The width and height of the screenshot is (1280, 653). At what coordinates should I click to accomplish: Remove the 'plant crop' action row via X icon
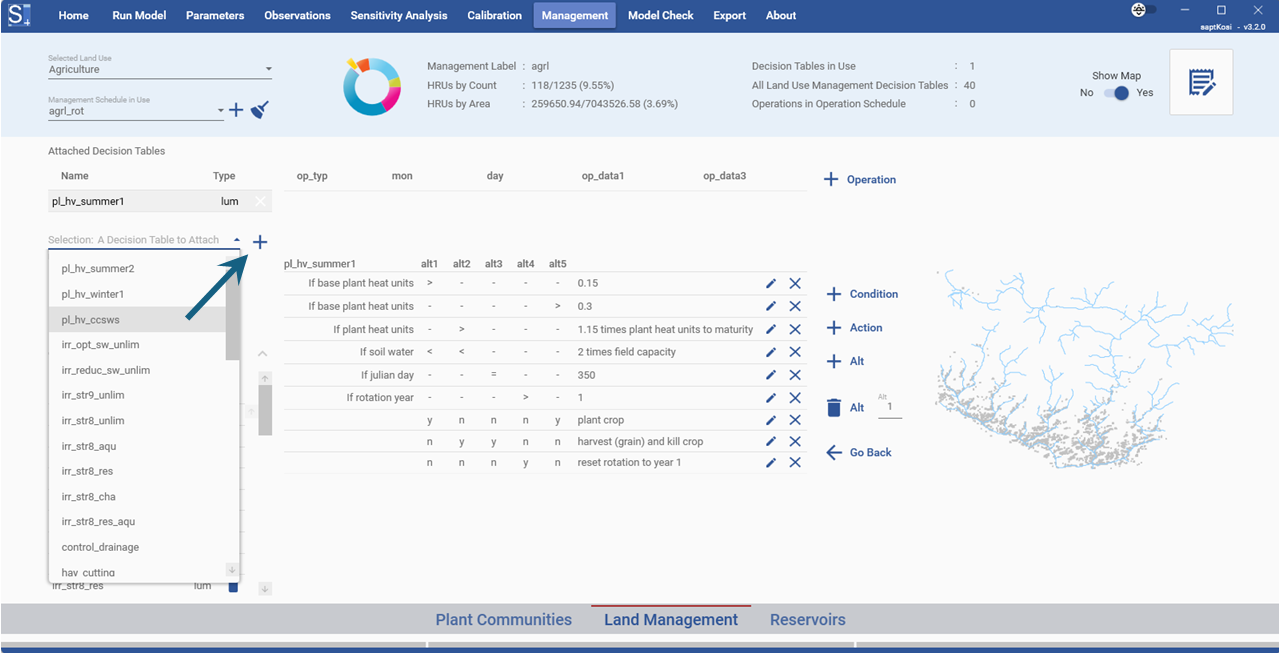[x=795, y=419]
